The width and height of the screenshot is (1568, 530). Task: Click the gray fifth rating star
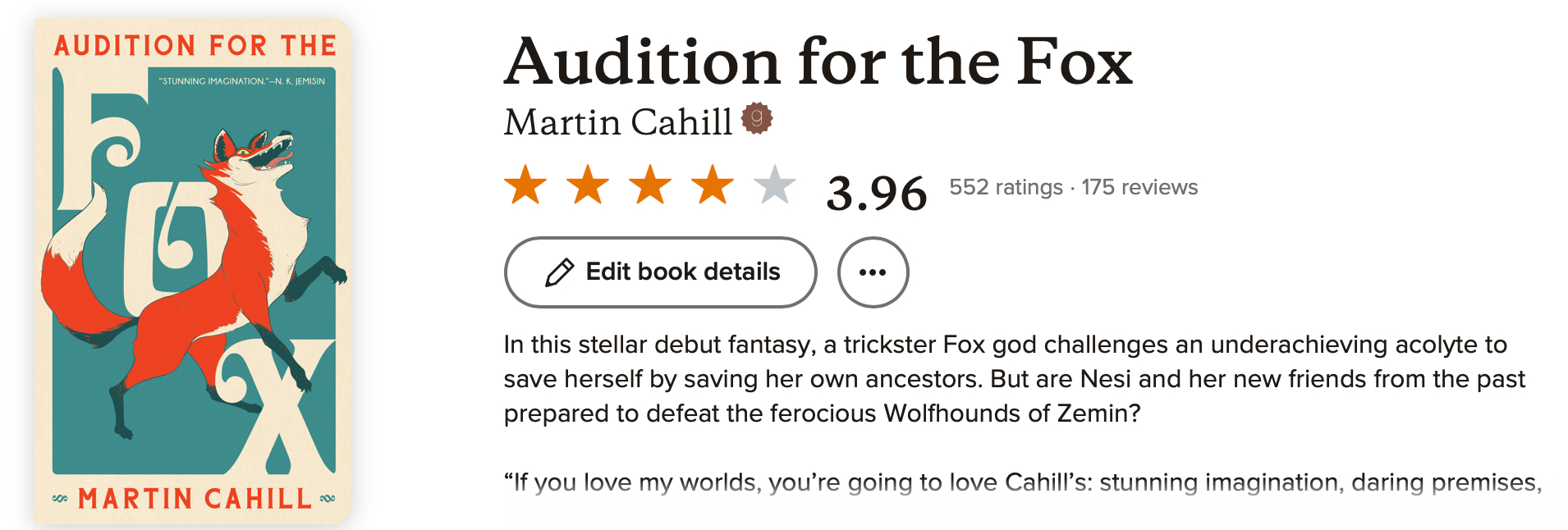(775, 185)
